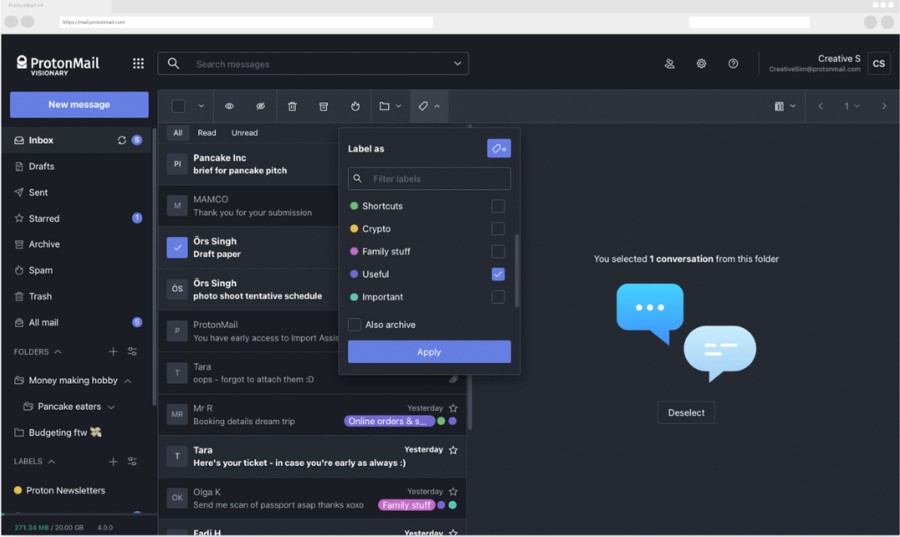Refresh the Inbox with the reload icon
Screen dimensions: 900x537
(x=122, y=140)
